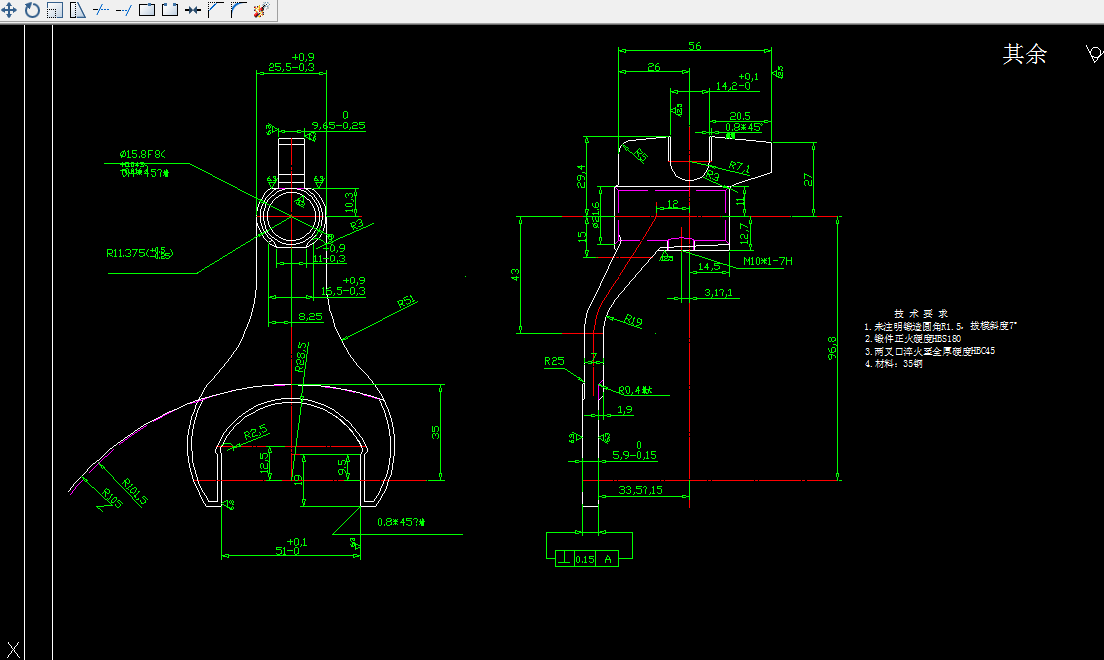Select the R2,5 fillet label
This screenshot has width=1104, height=660.
coord(256,432)
